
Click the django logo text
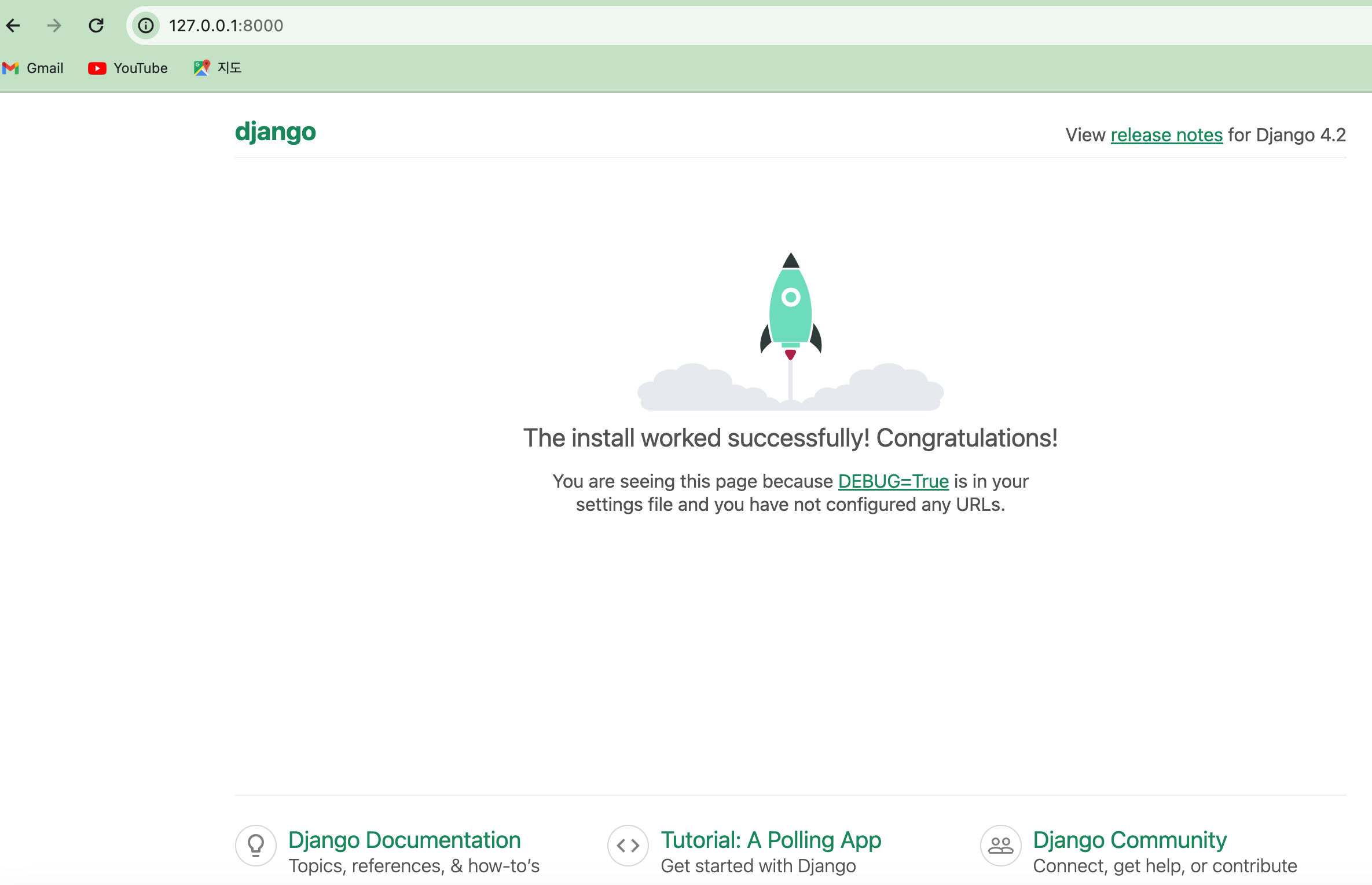point(275,132)
